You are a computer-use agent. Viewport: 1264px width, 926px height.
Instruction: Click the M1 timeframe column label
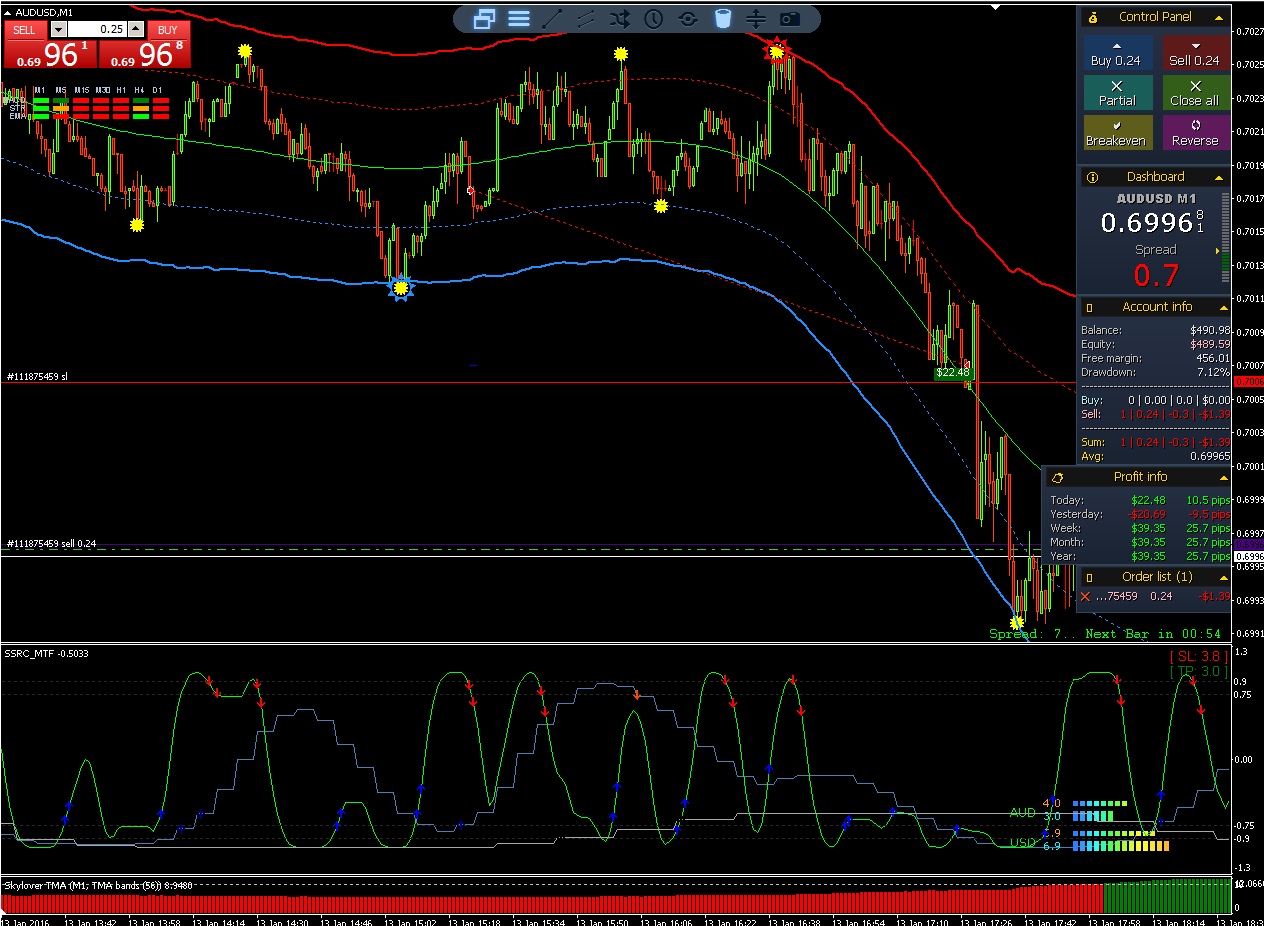pyautogui.click(x=40, y=90)
